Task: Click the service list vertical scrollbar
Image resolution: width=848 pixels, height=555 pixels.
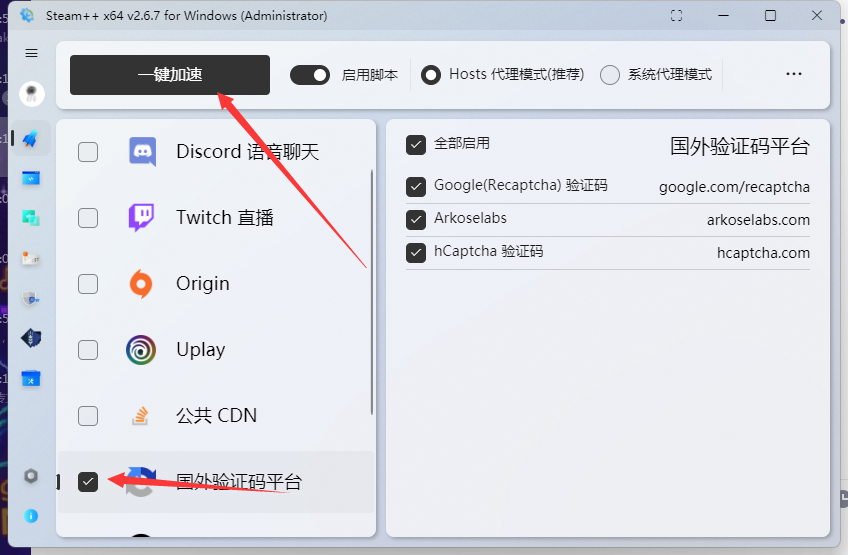Action: (372, 290)
